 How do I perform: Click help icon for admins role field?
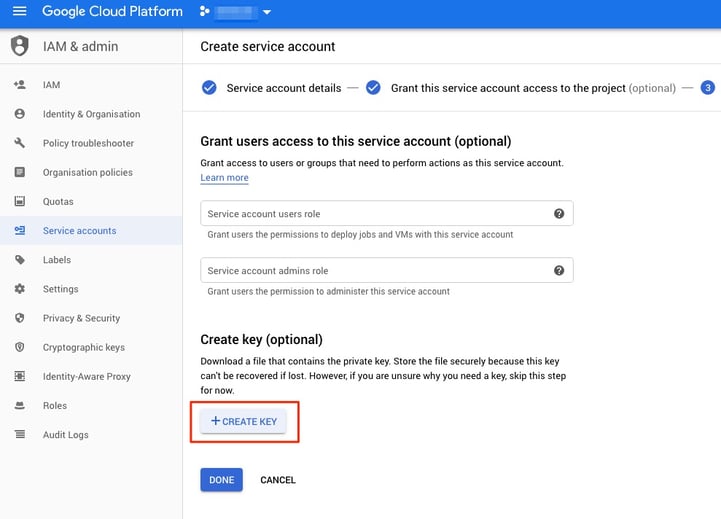coord(559,271)
